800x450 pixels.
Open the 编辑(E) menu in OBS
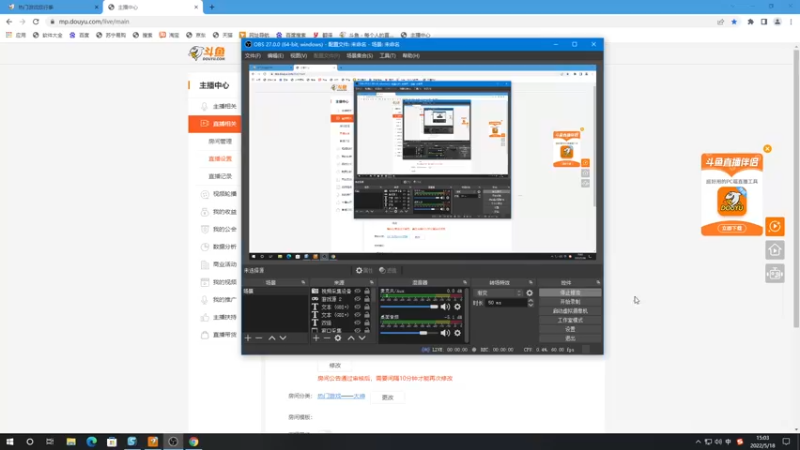pyautogui.click(x=275, y=56)
